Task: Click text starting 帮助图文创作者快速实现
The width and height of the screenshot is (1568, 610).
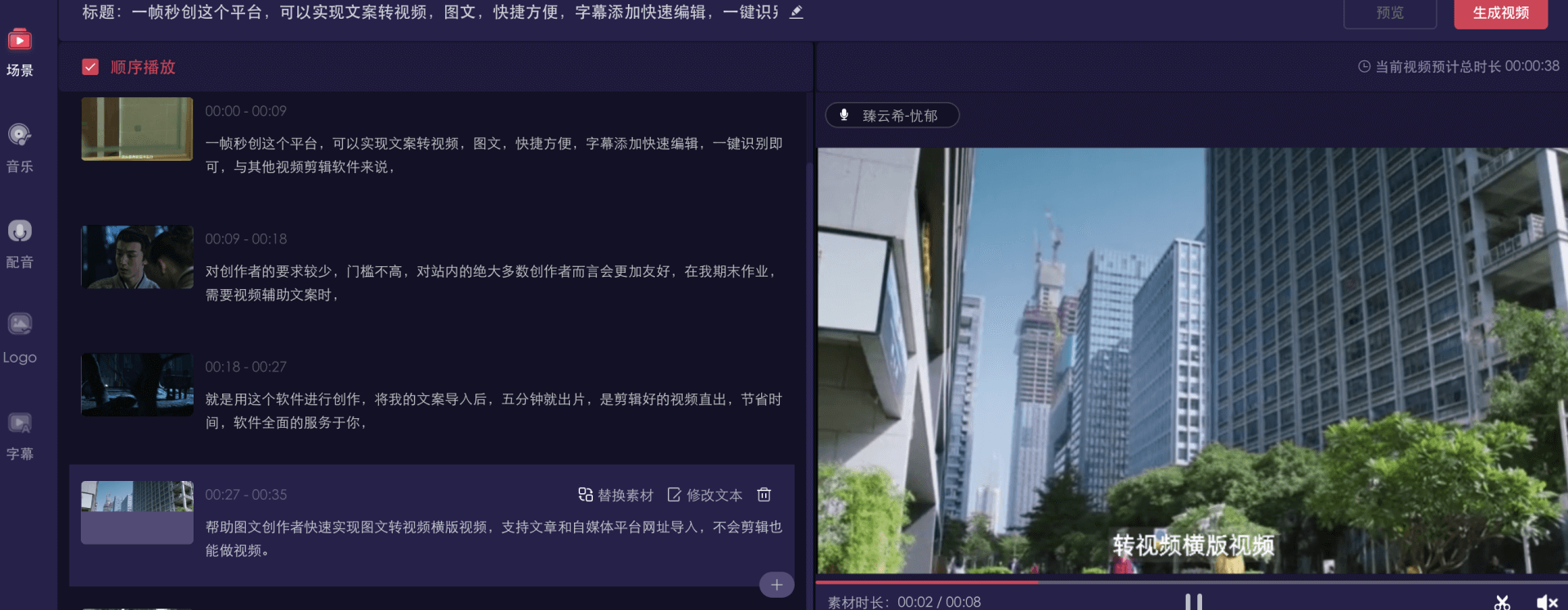Action: [494, 539]
